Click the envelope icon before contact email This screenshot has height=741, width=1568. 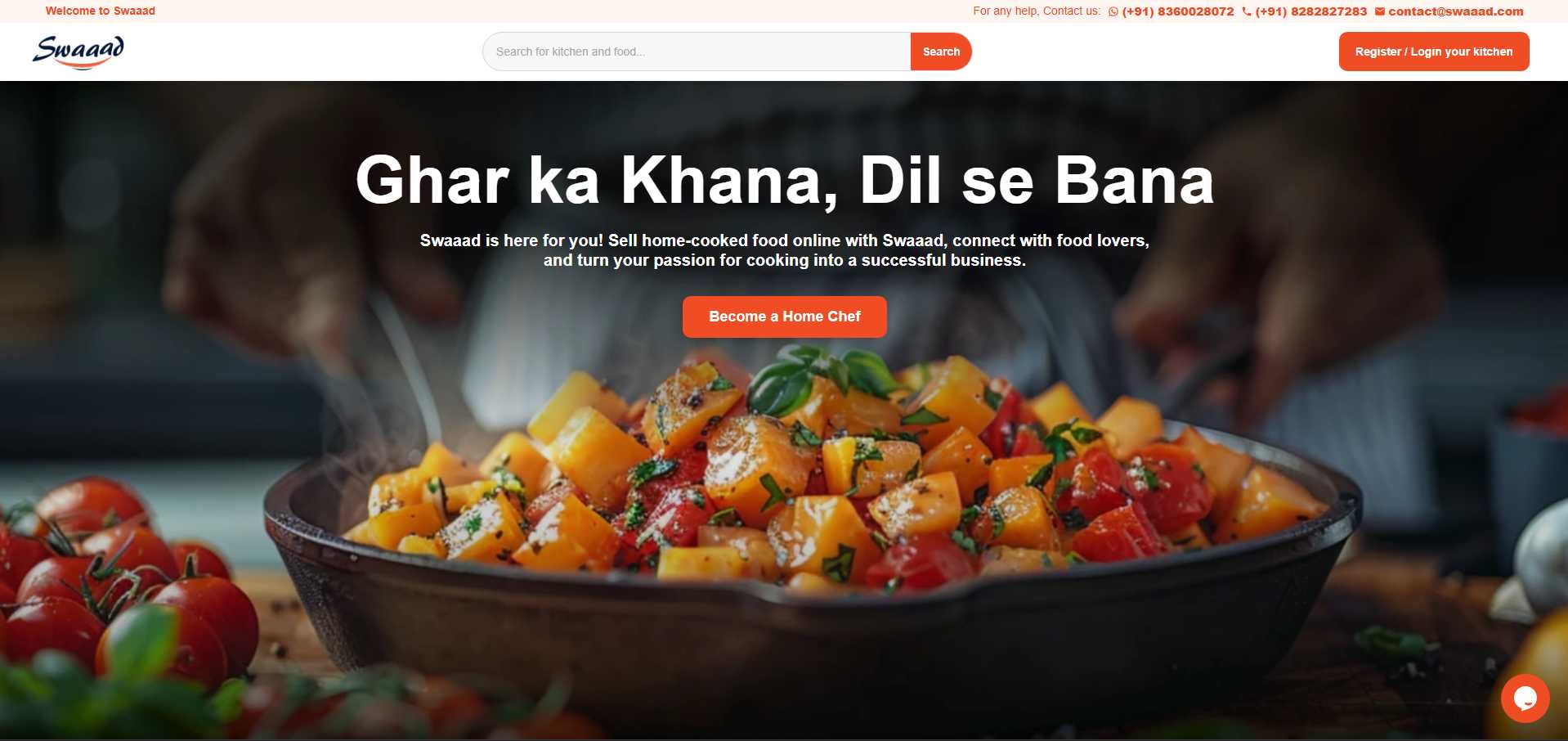[1380, 11]
